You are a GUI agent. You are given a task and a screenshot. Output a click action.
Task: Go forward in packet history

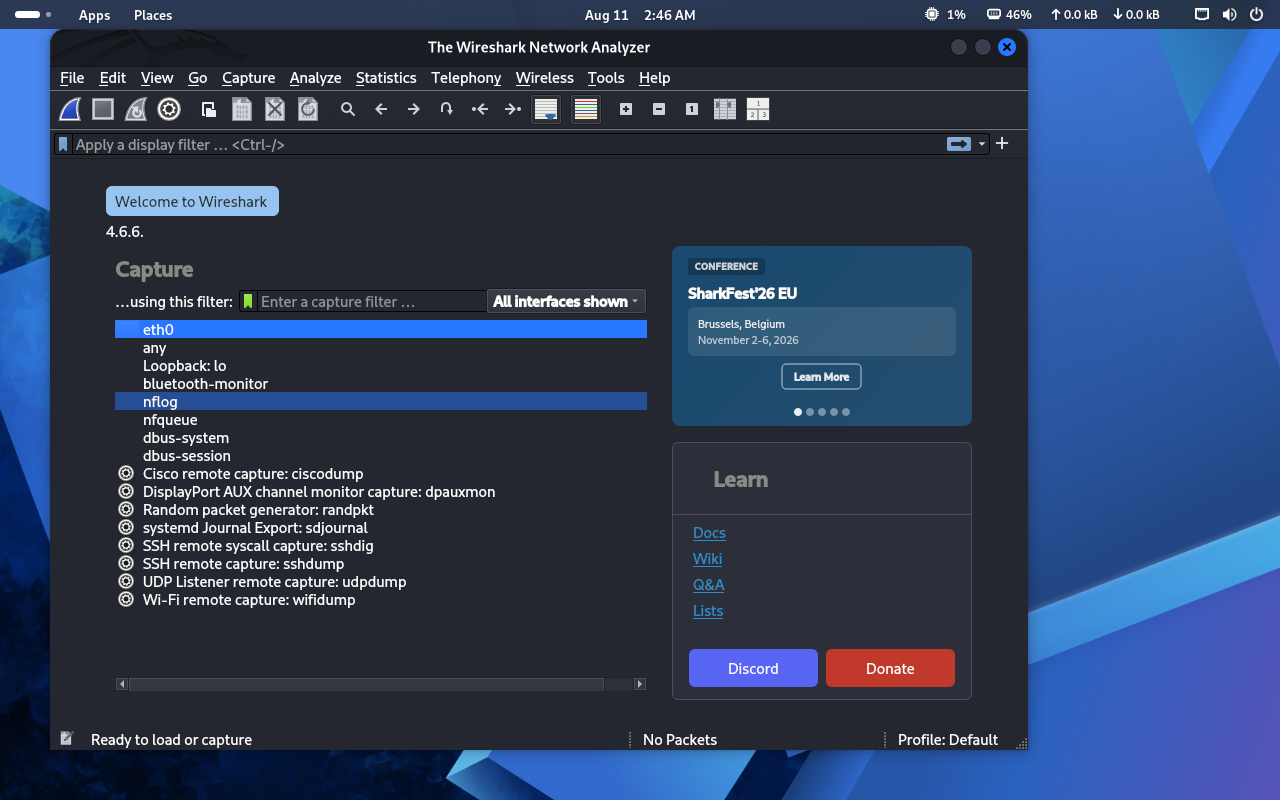(x=414, y=109)
